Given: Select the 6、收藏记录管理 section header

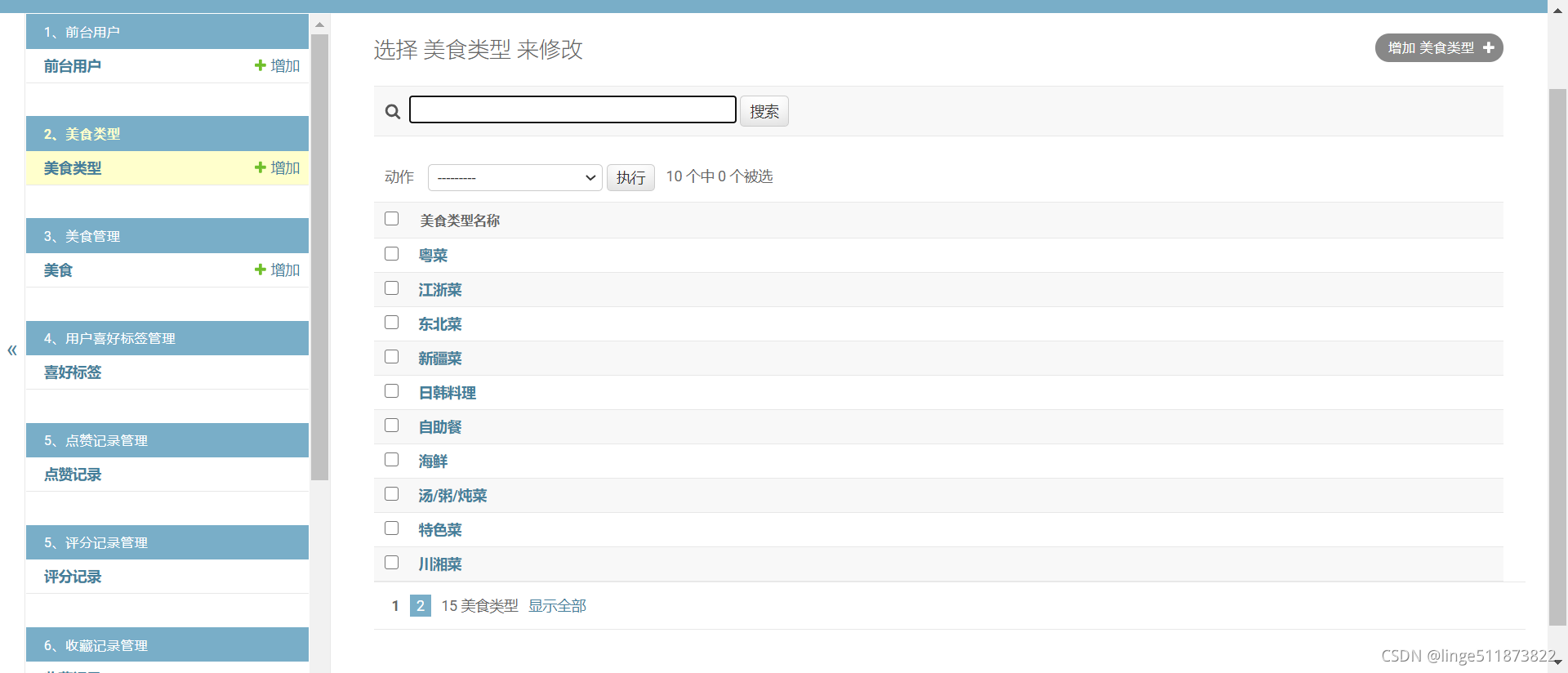Looking at the screenshot, I should point(167,645).
